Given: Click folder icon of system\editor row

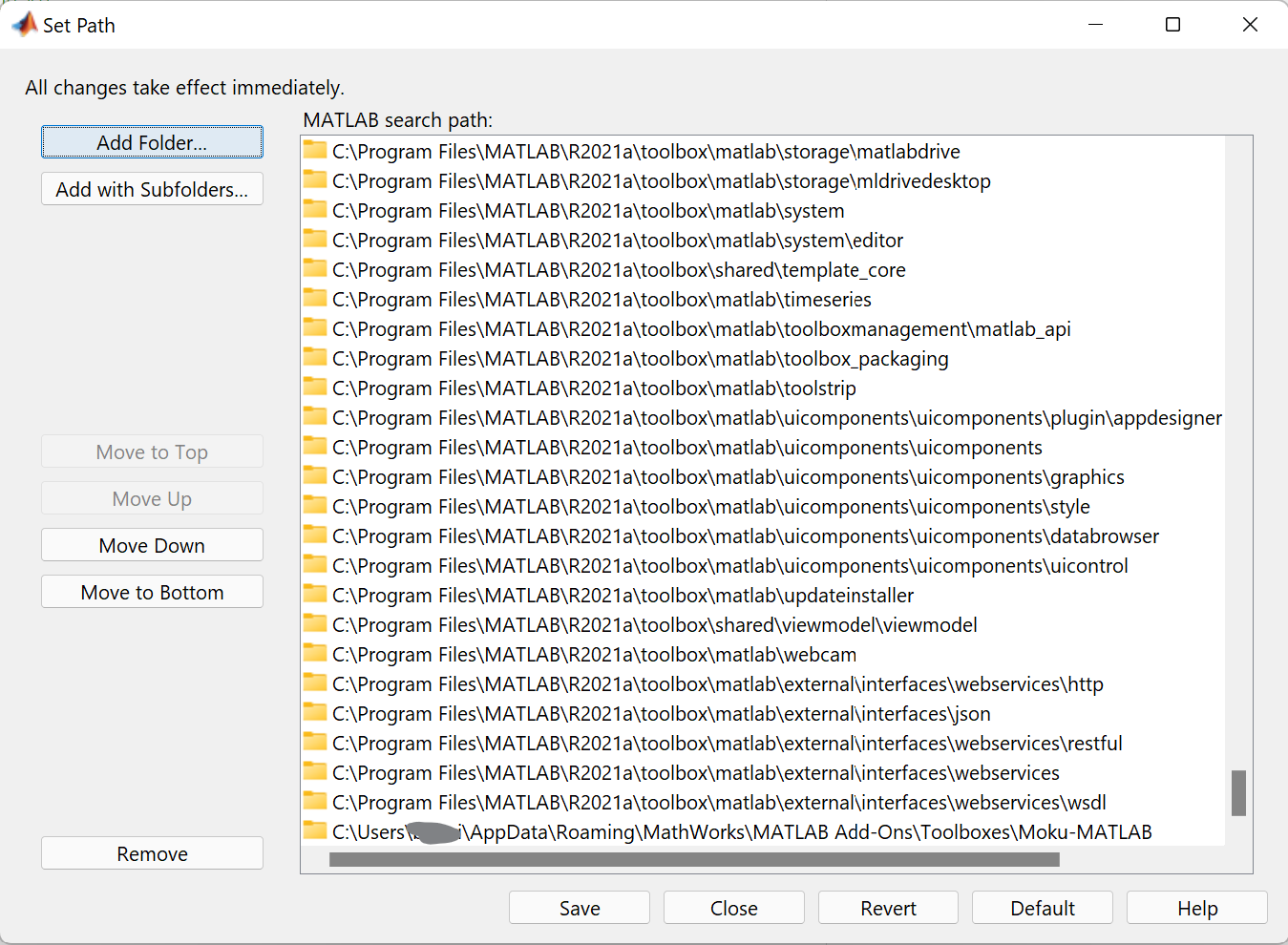Looking at the screenshot, I should (315, 239).
